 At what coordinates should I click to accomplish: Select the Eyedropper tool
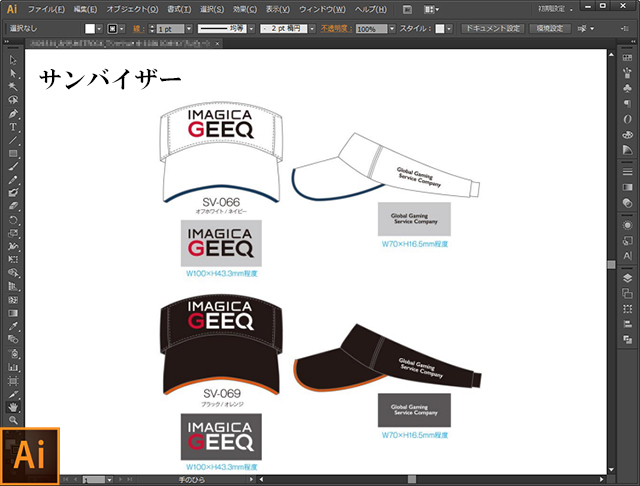tap(13, 326)
